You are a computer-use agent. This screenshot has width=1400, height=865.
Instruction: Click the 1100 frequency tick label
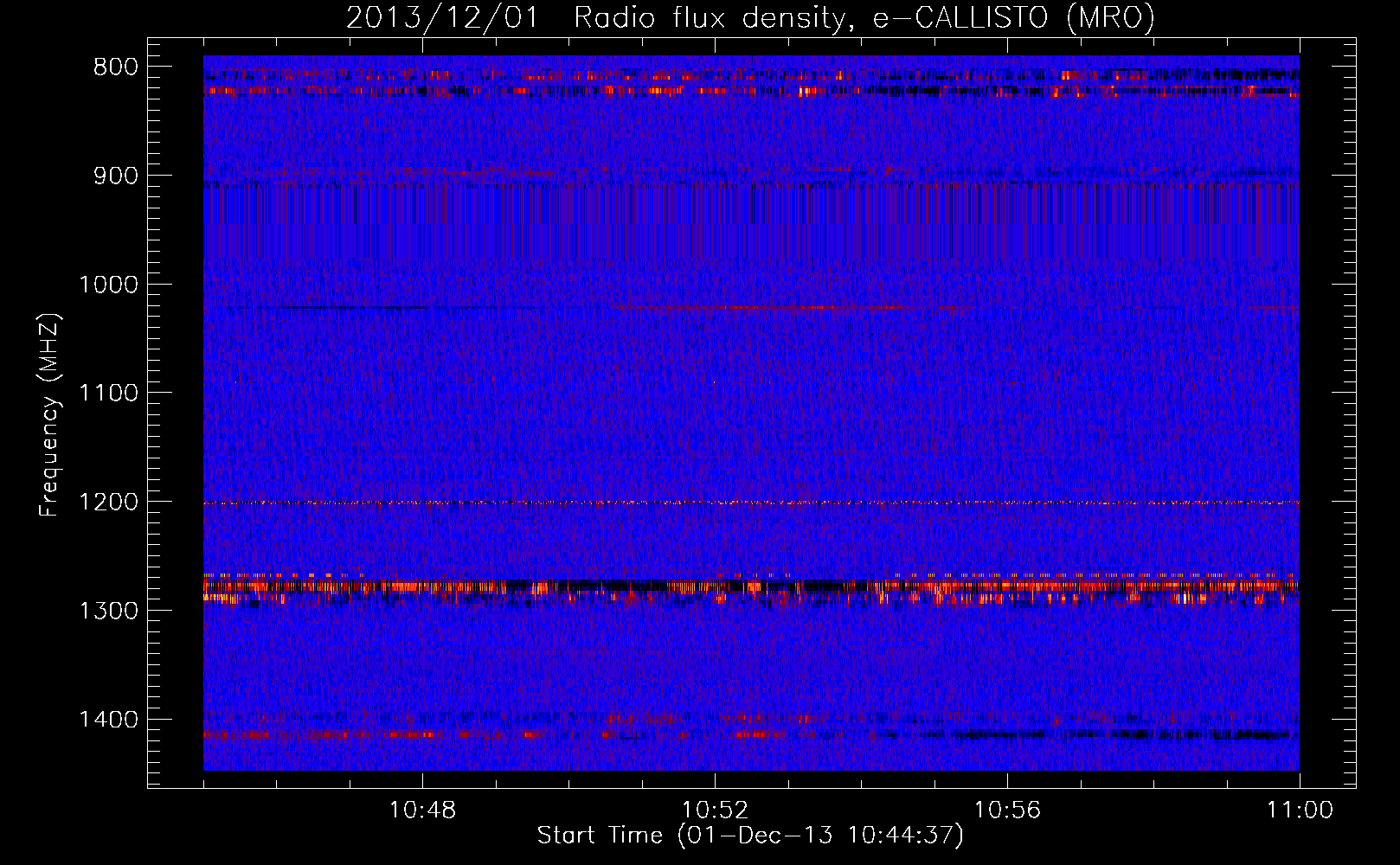[109, 394]
